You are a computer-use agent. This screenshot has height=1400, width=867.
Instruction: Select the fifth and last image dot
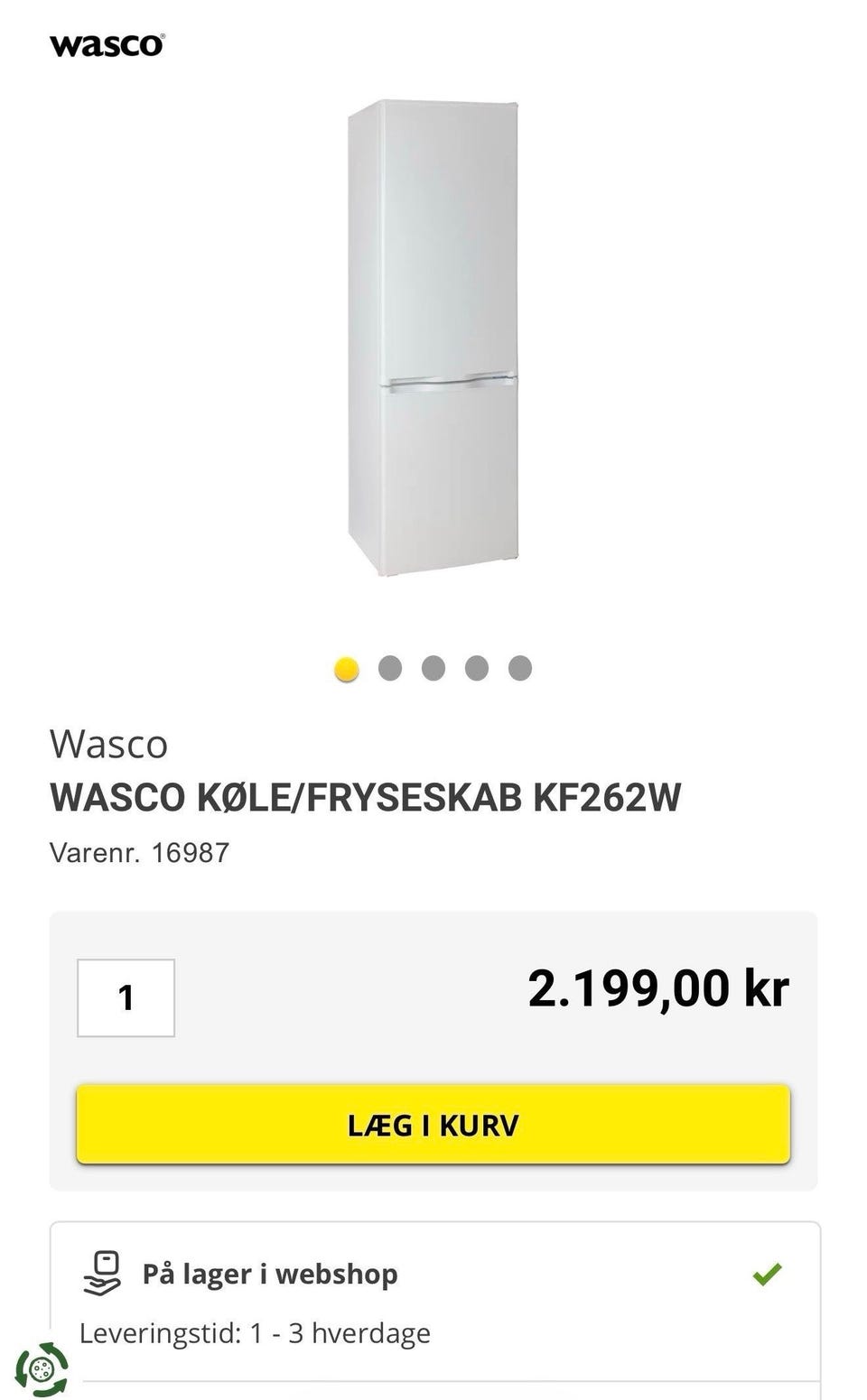coord(520,668)
